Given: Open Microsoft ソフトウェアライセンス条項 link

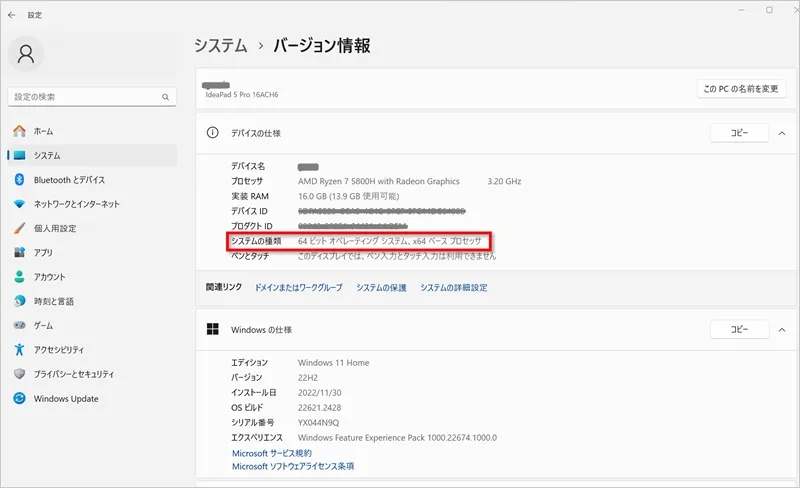Looking at the screenshot, I should coord(293,466).
